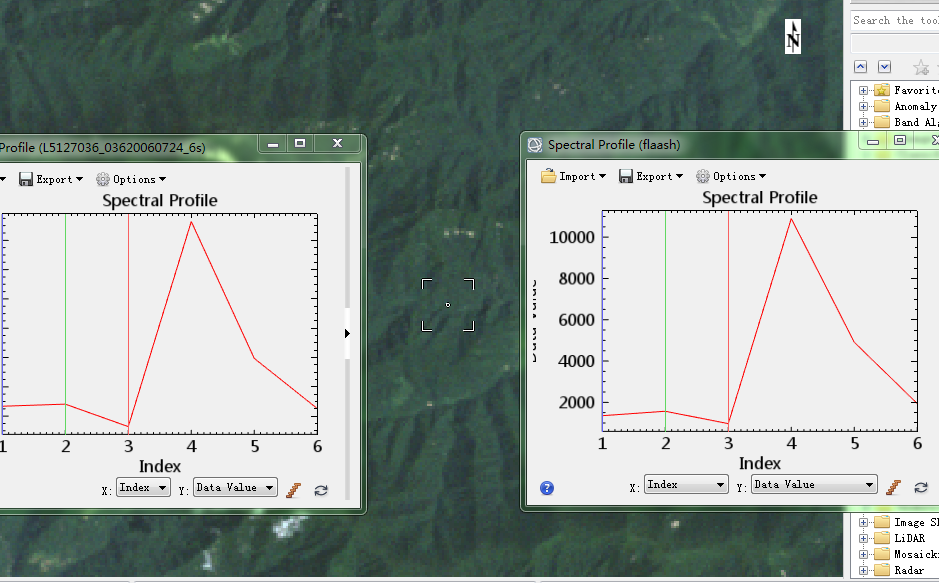Select the Favorites tree item
The image size is (939, 583).
916,90
